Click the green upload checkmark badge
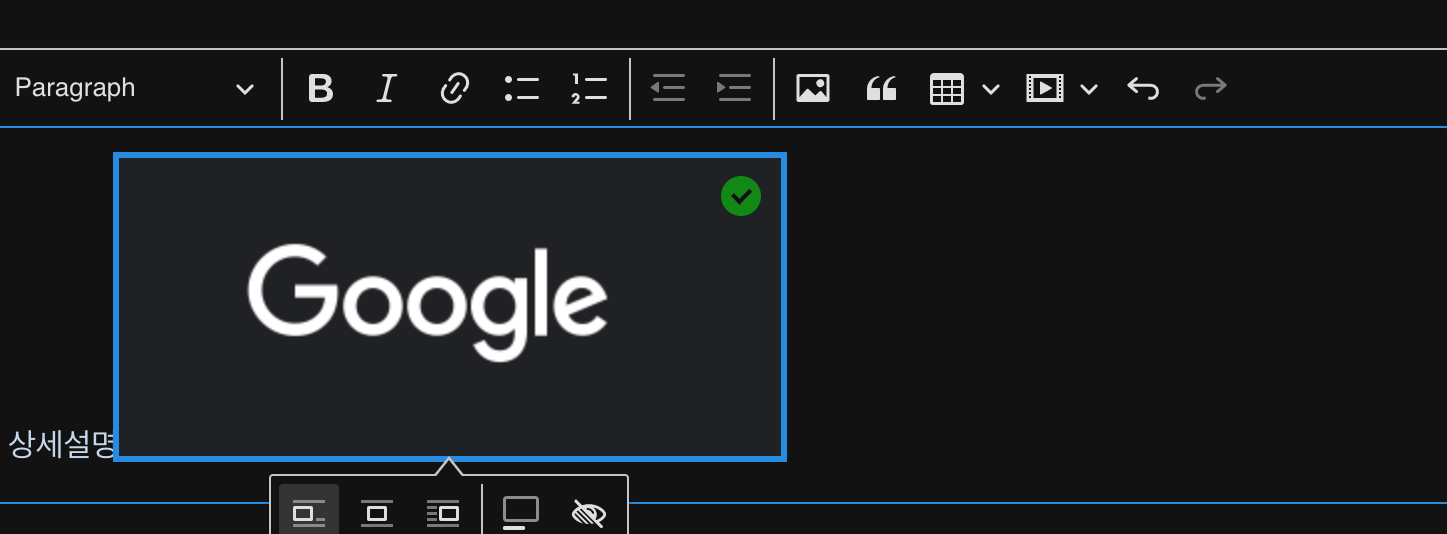This screenshot has height=534, width=1447. [x=741, y=196]
